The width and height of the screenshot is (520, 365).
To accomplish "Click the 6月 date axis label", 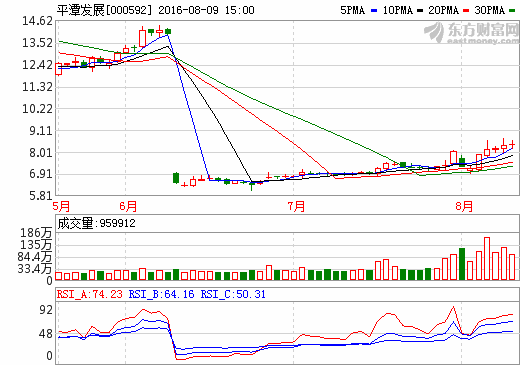I will pyautogui.click(x=128, y=206).
